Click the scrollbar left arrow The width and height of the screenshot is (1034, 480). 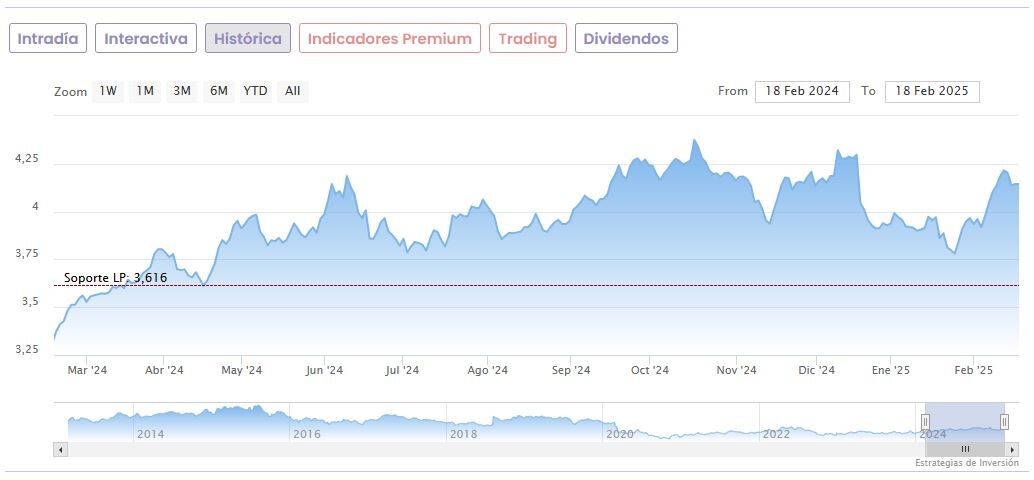point(61,450)
